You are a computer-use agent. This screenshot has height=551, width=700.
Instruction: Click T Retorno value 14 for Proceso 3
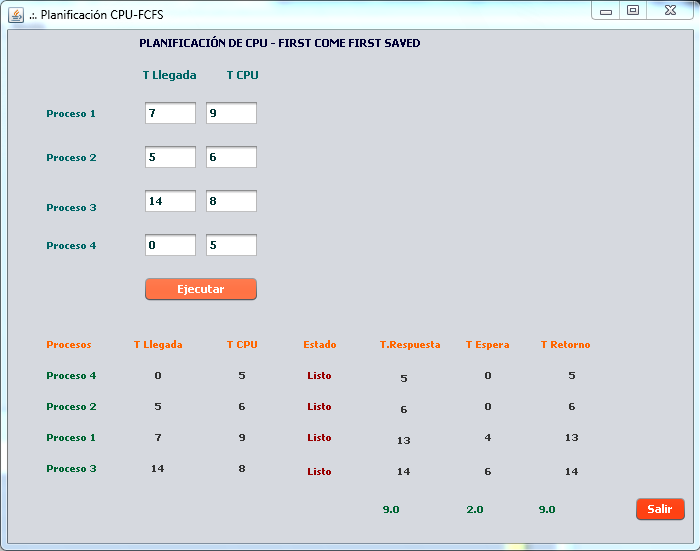(572, 472)
